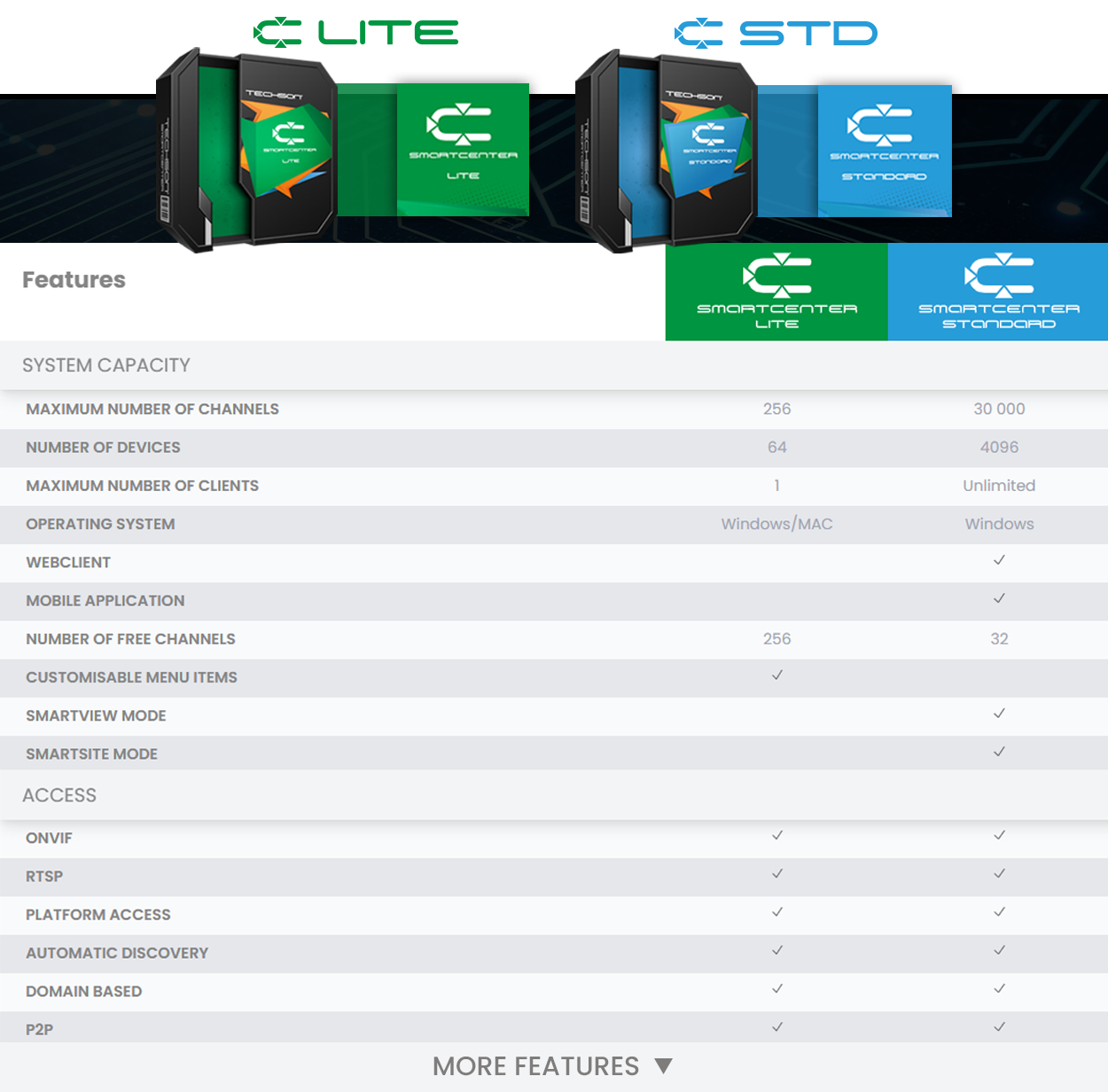Click the RTSP checkmark in Standard column
The image size is (1108, 1092).
click(999, 874)
